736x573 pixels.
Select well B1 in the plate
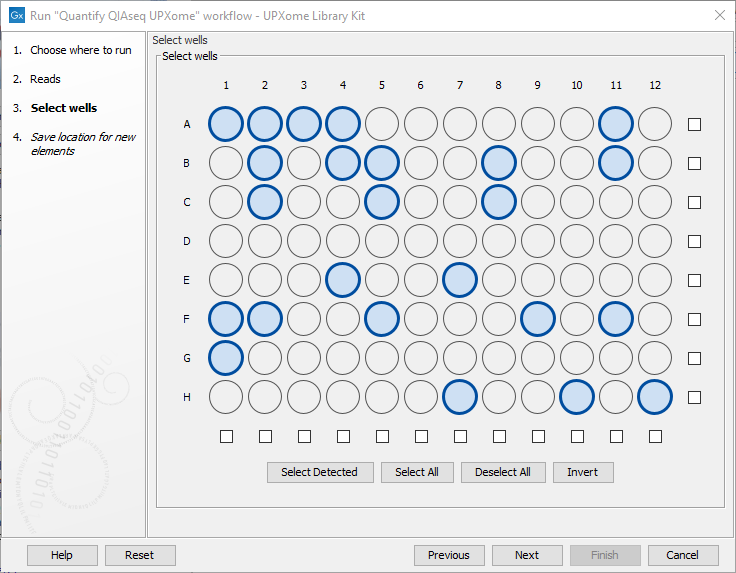[226, 163]
